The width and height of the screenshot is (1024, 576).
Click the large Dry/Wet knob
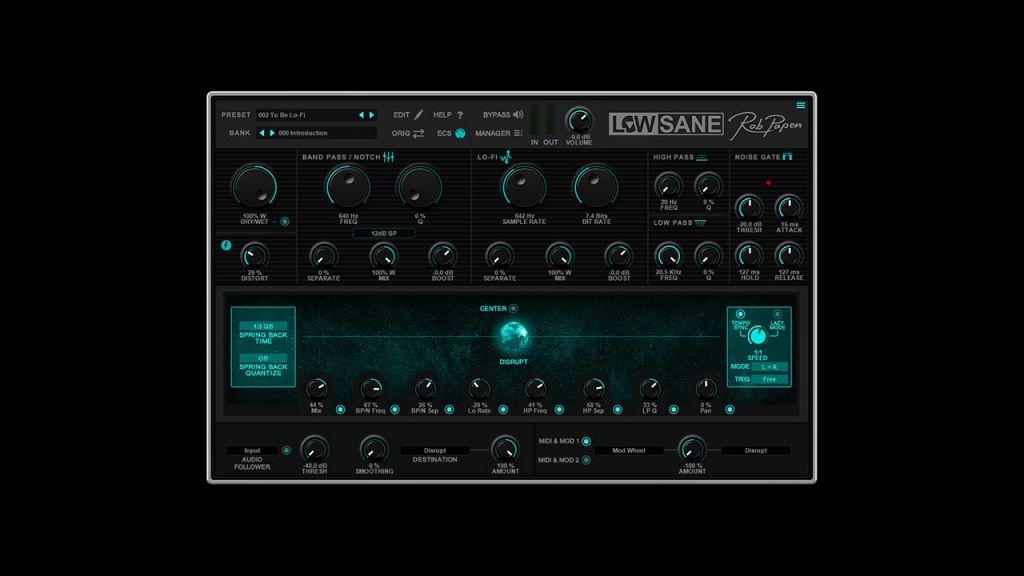click(254, 187)
